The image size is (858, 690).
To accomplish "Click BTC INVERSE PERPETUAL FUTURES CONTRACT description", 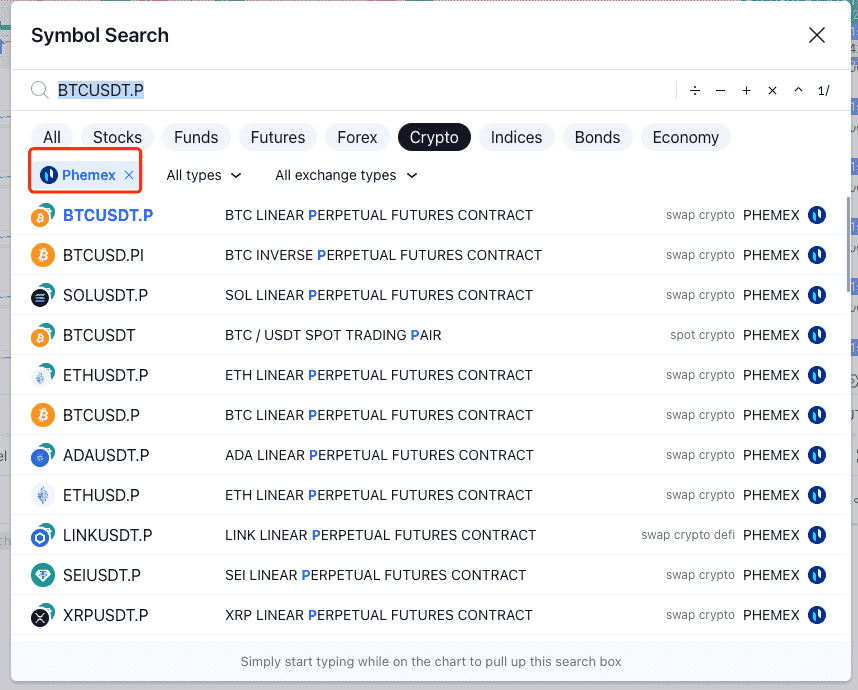I will [x=383, y=255].
